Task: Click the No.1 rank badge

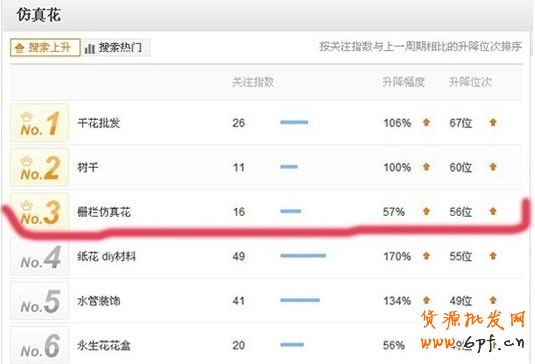Action: pos(40,123)
